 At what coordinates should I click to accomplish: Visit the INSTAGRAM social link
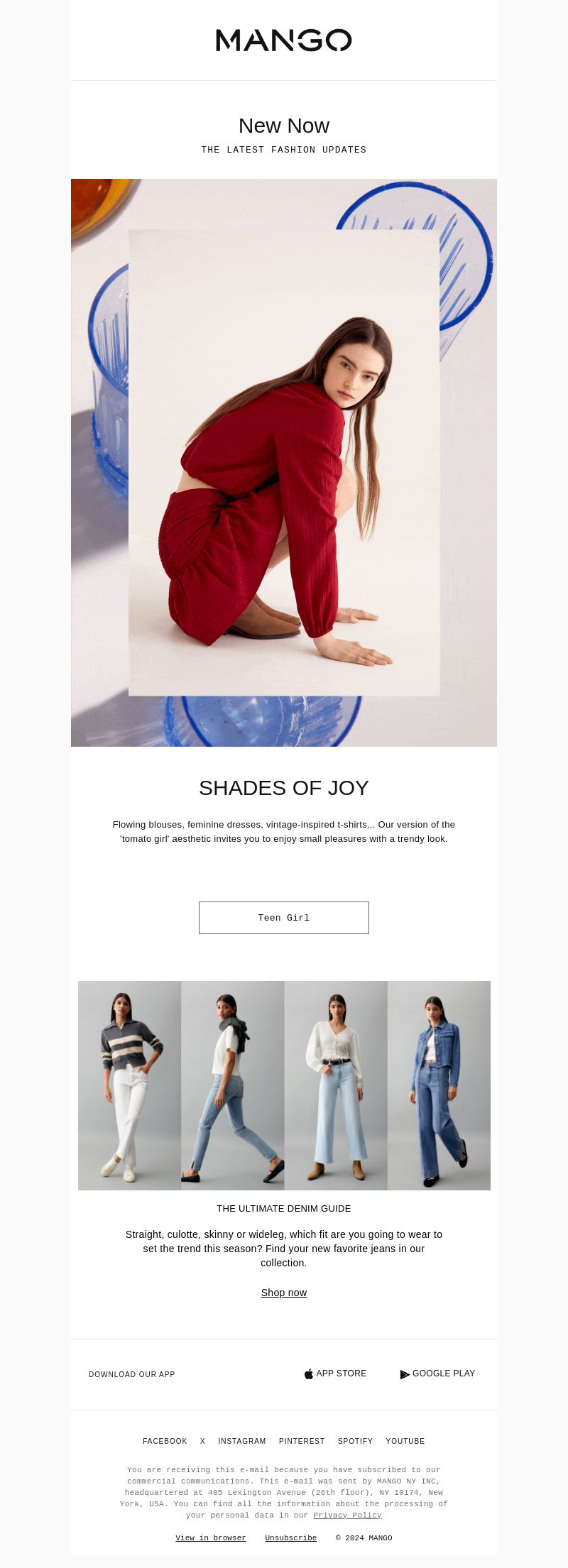pyautogui.click(x=242, y=1441)
